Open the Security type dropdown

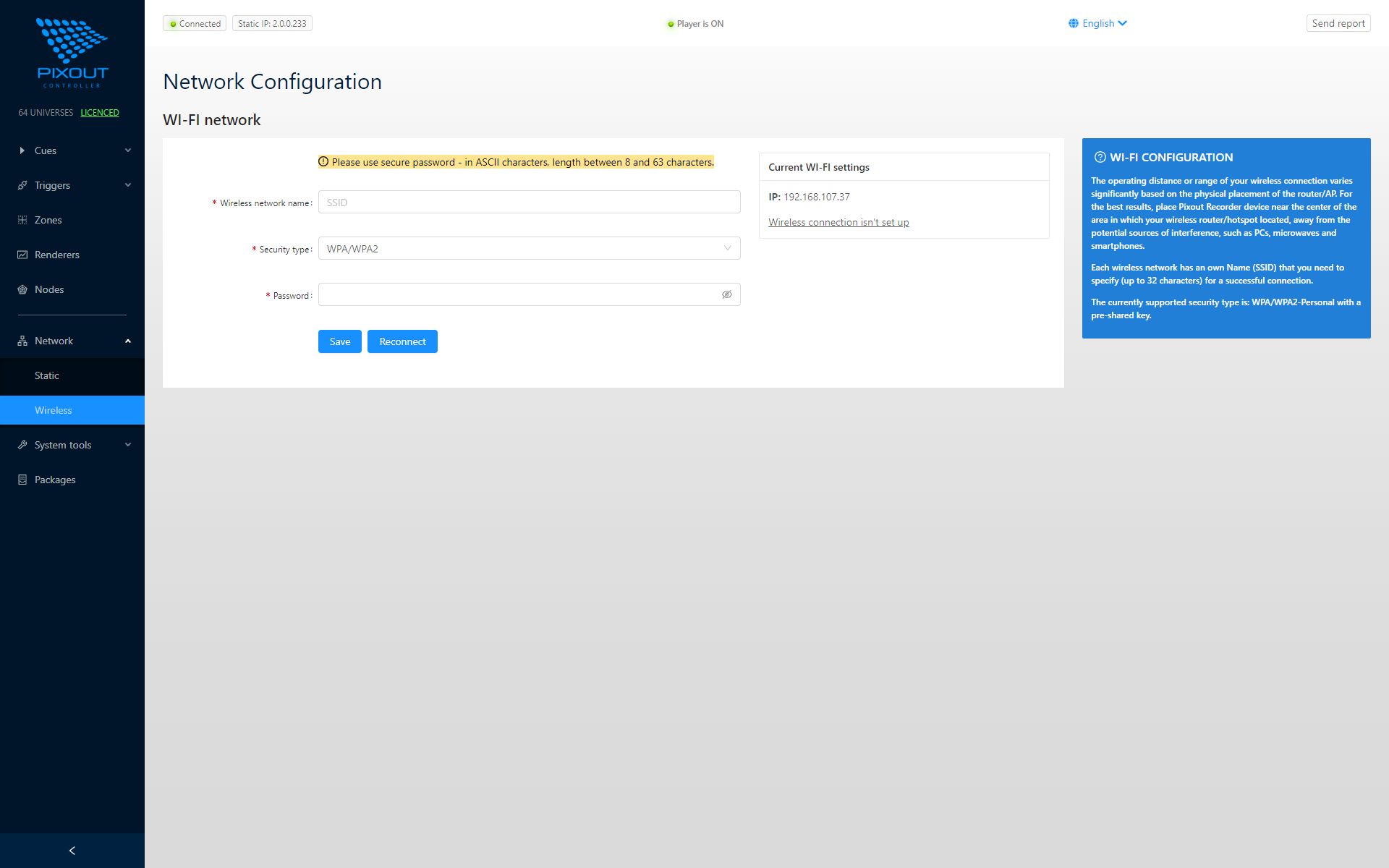(529, 248)
